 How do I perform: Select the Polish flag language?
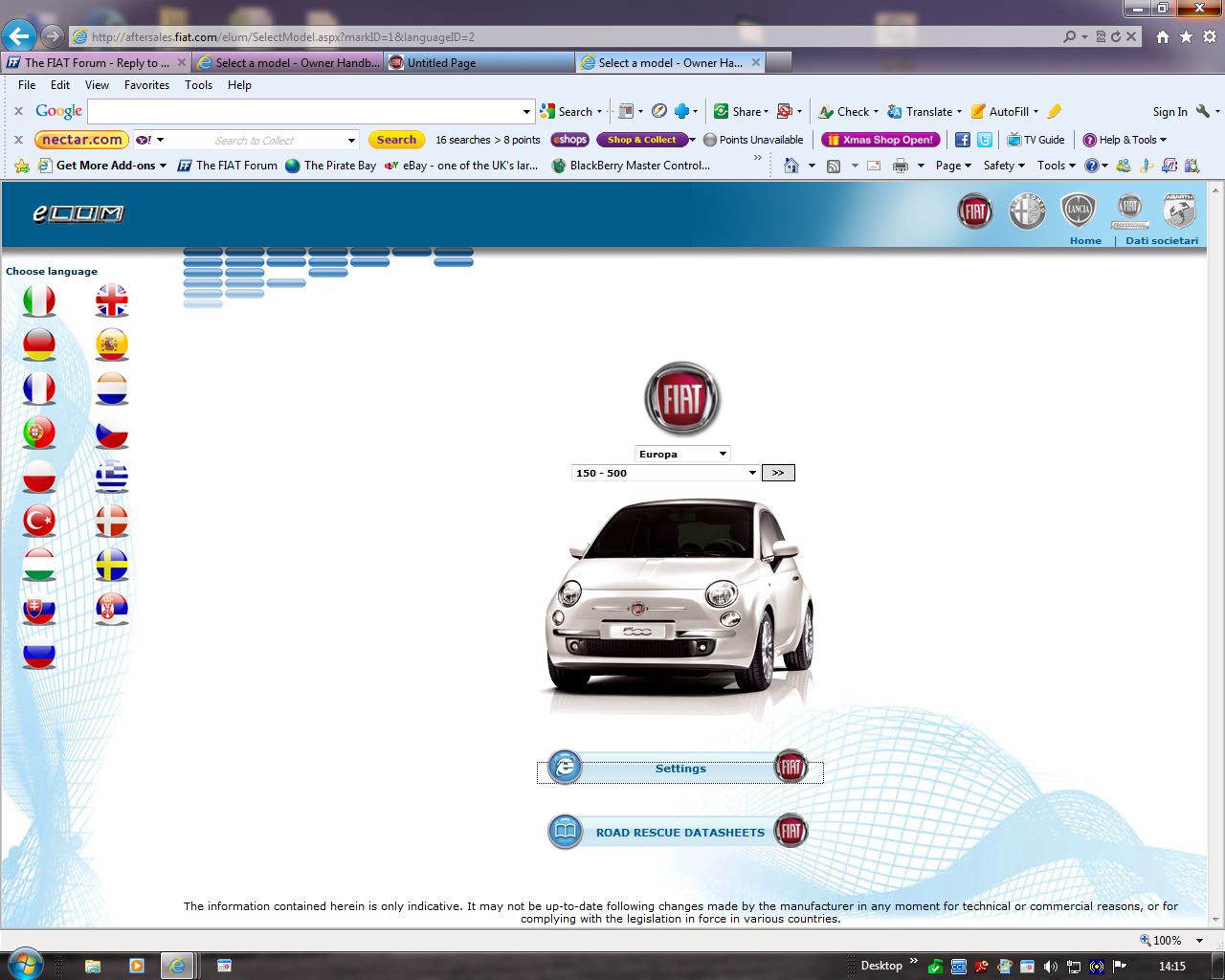tap(39, 477)
